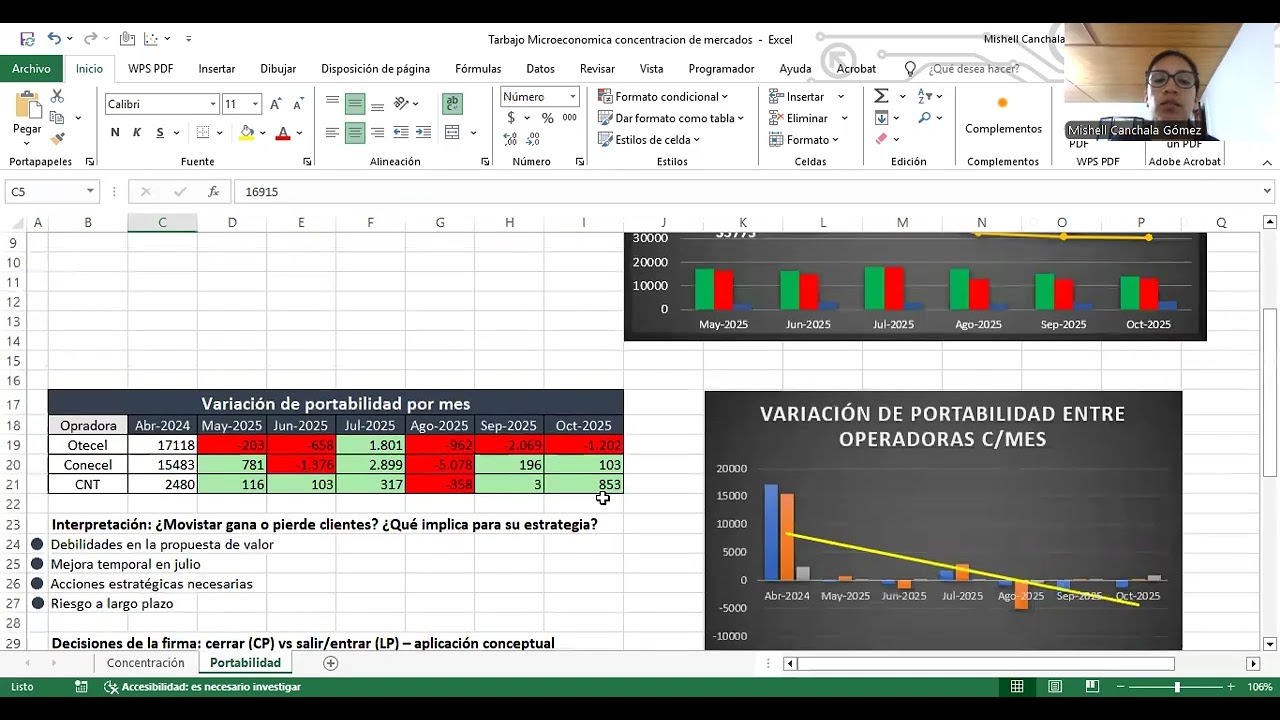
Task: Click the Clear eraser icon
Action: tap(881, 139)
